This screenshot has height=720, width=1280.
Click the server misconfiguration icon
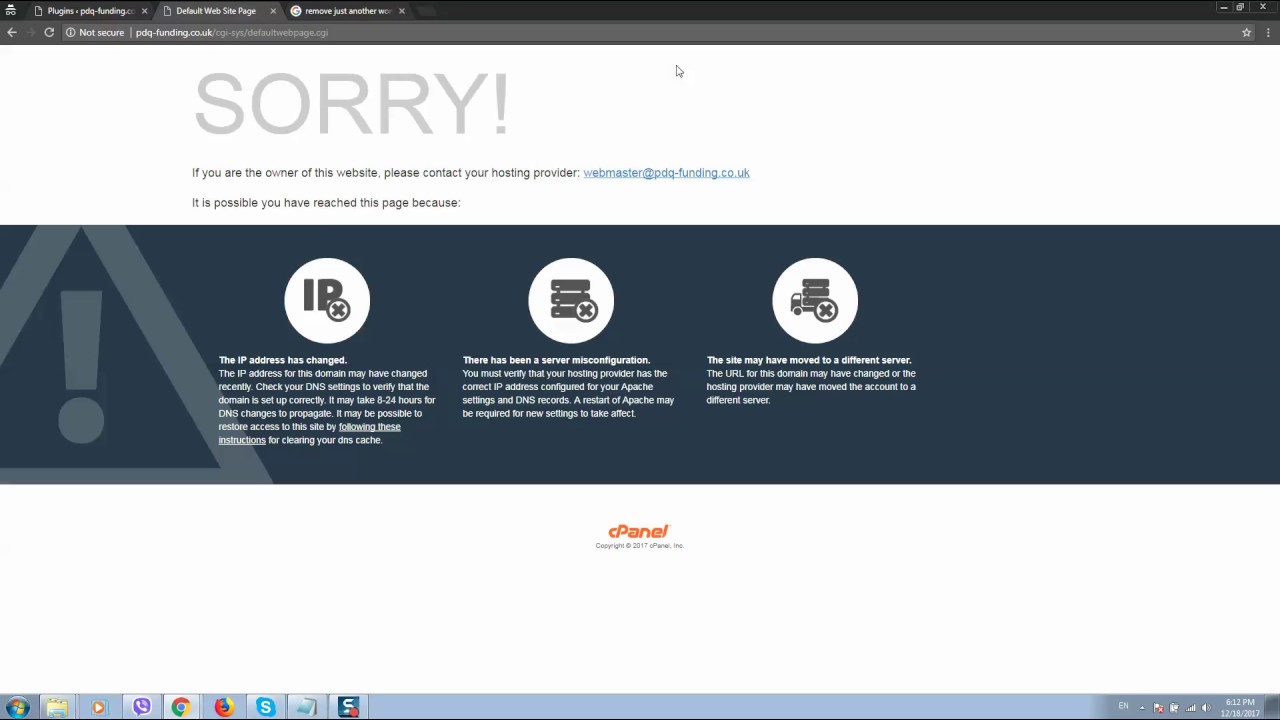(x=571, y=300)
